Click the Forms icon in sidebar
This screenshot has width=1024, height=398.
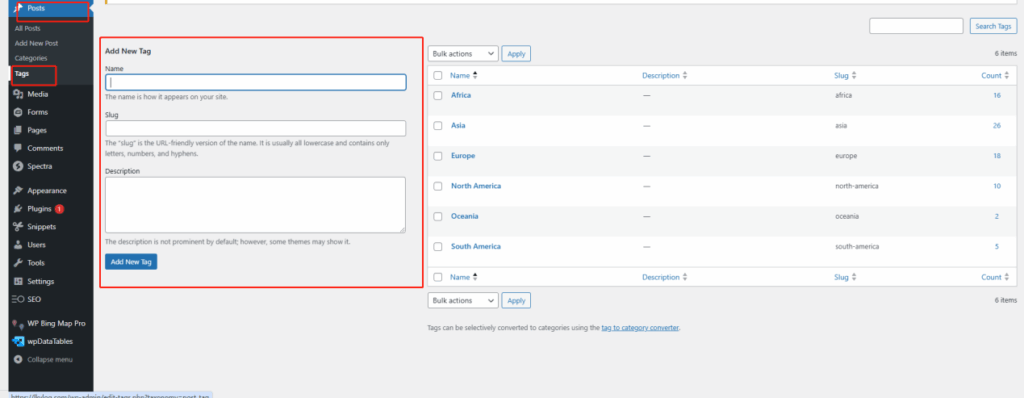point(18,112)
